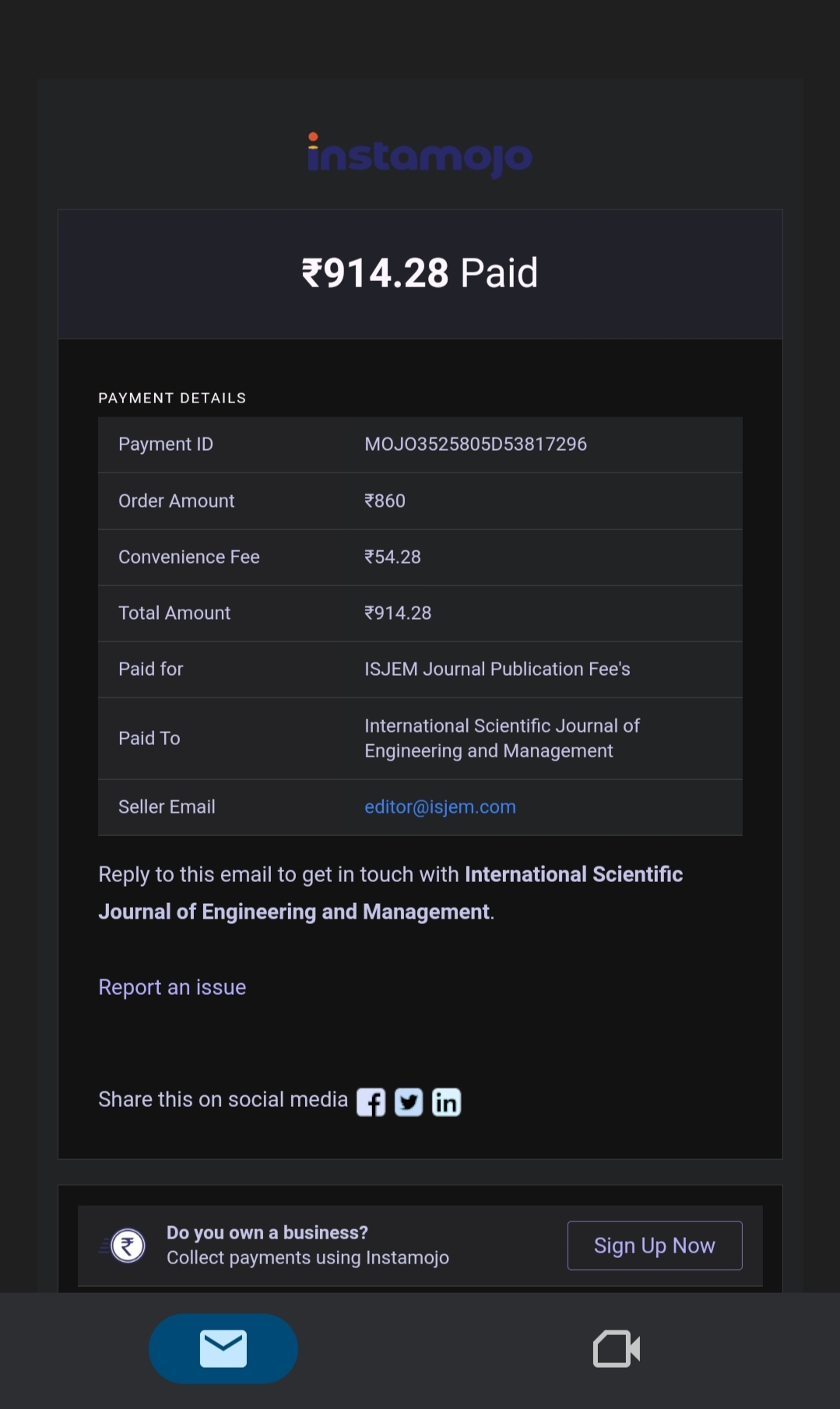Select the ISJEM Journal Publication Fee's text

tap(497, 669)
